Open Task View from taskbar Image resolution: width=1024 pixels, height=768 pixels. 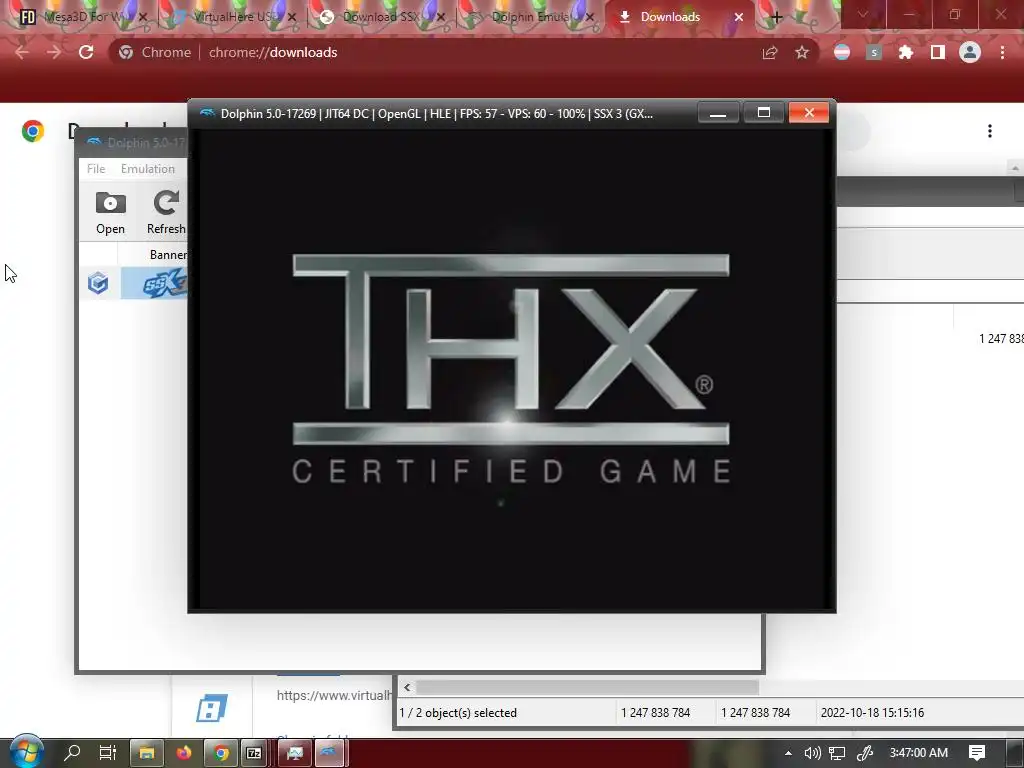[x=108, y=752]
